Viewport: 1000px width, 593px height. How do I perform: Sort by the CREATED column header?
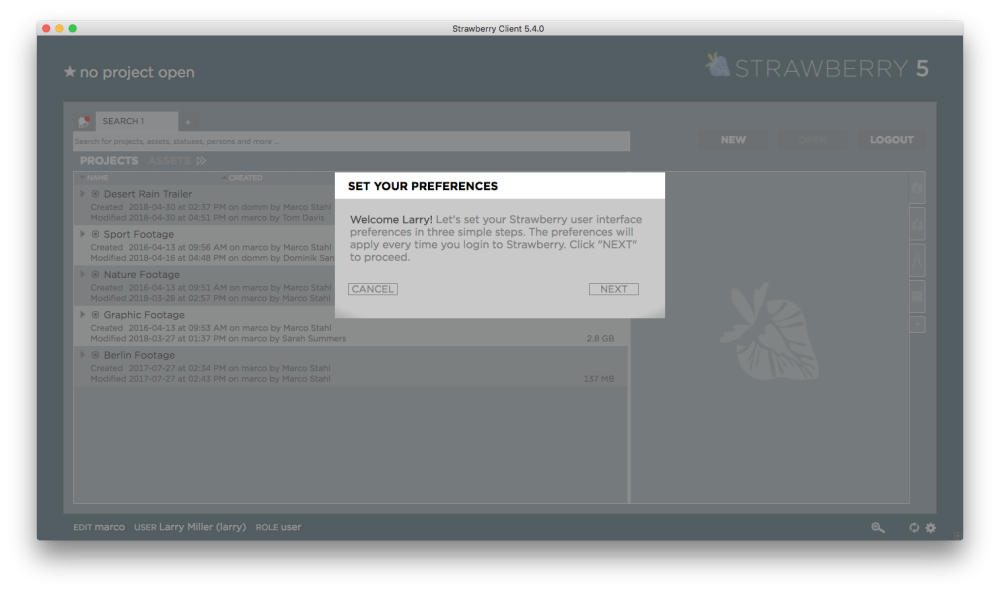(x=246, y=178)
